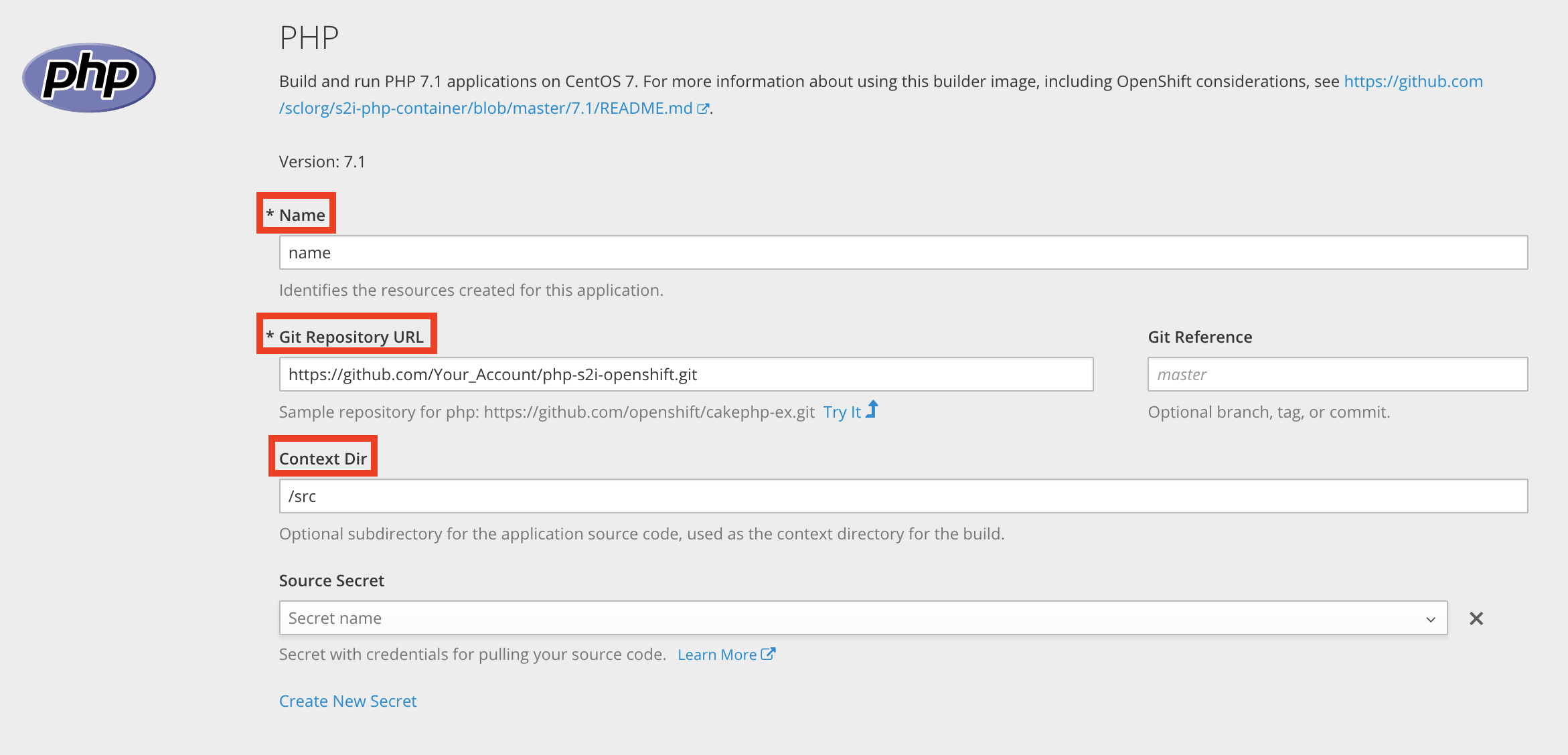The image size is (1568, 755).
Task: Click external-link icon beside Learn More
Action: (769, 654)
